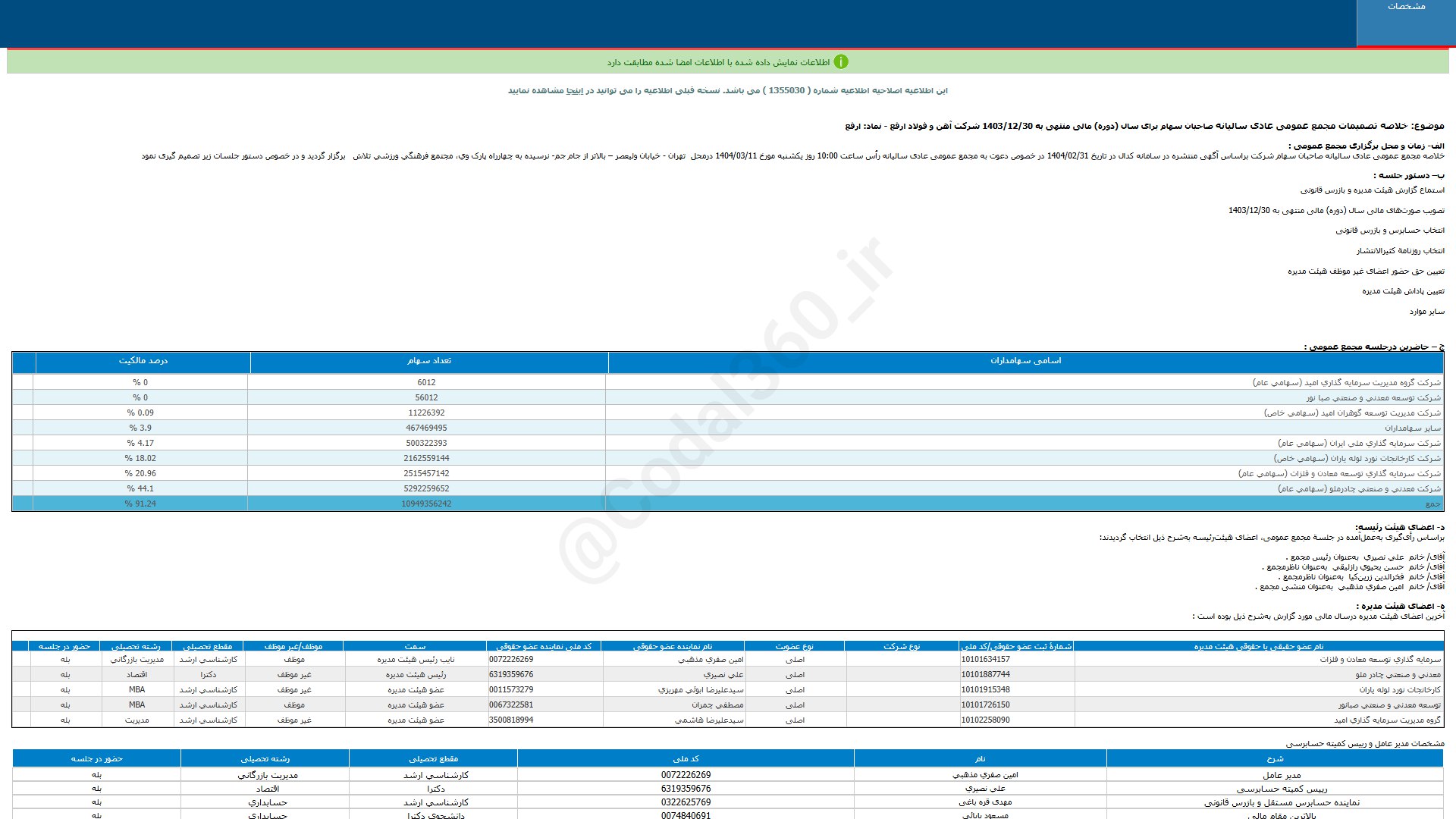Click board member 'توسعه معدني و صنعتي صبانور'

(x=1389, y=705)
